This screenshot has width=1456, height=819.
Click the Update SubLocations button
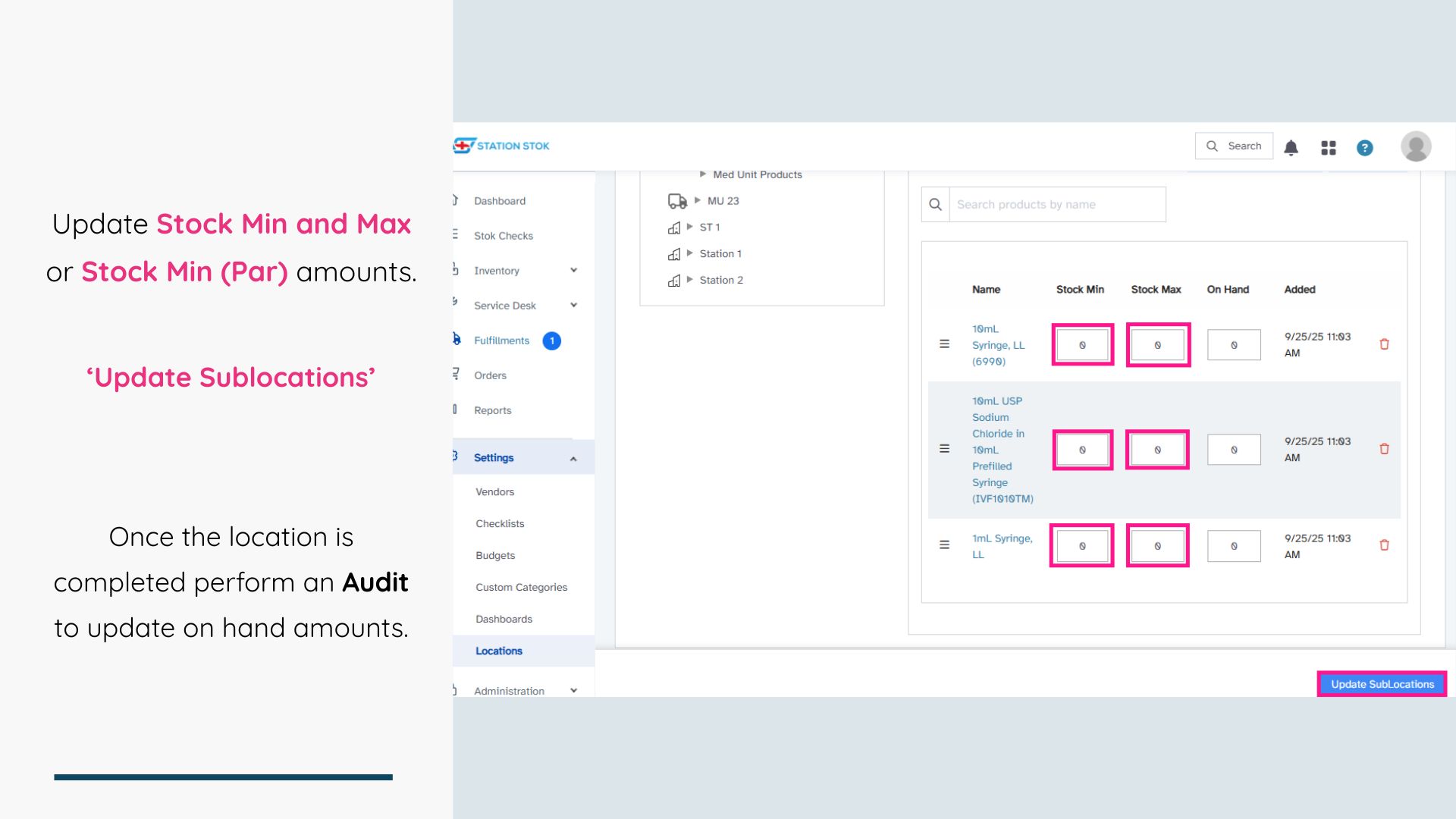(x=1382, y=684)
